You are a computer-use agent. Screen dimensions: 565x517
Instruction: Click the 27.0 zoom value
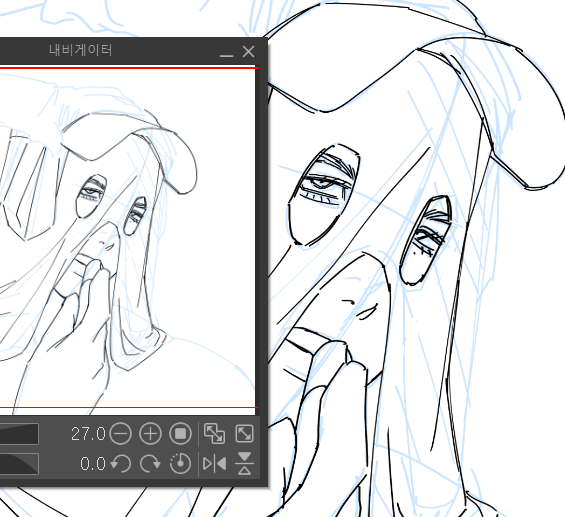[88, 434]
